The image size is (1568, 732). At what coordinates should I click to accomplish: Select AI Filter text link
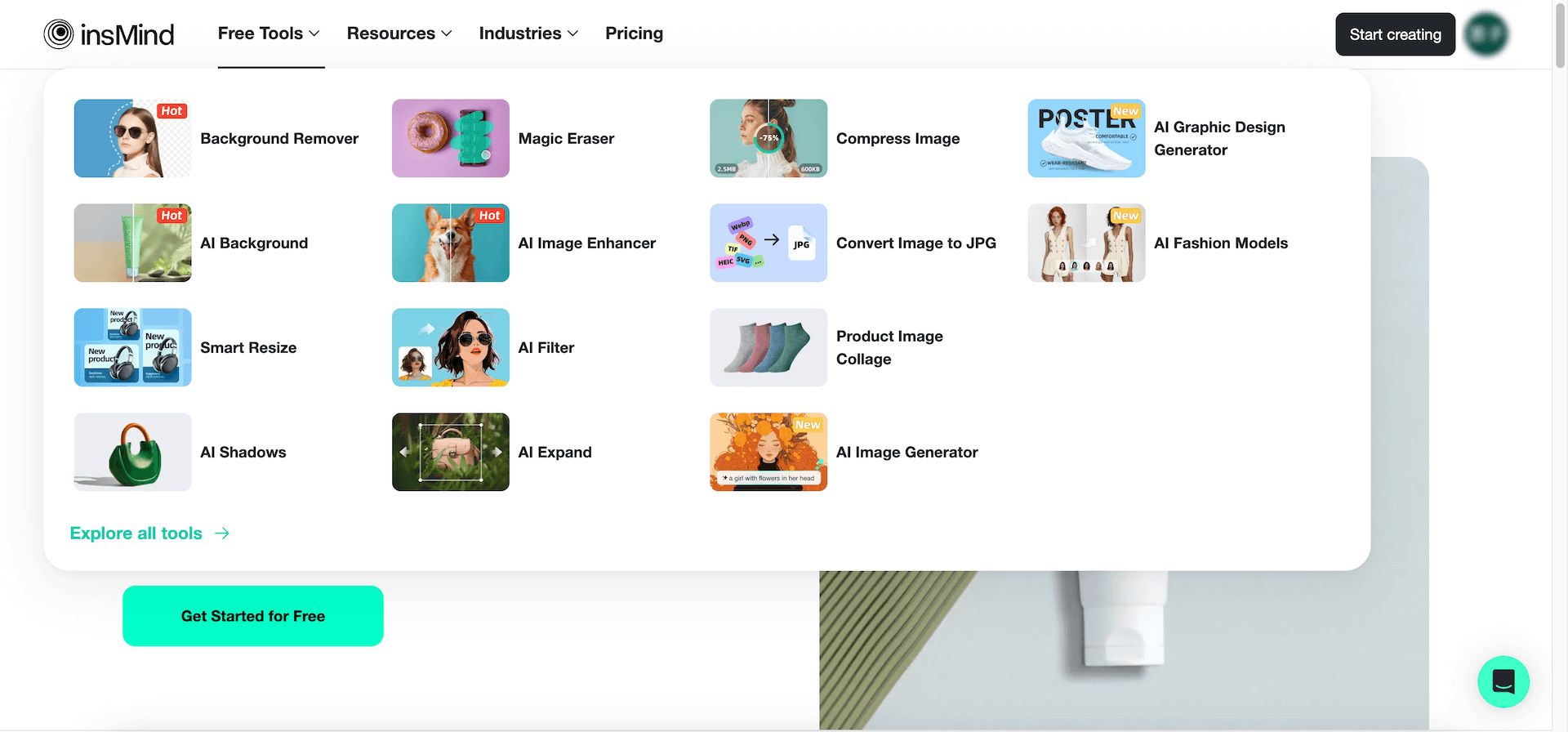click(546, 348)
